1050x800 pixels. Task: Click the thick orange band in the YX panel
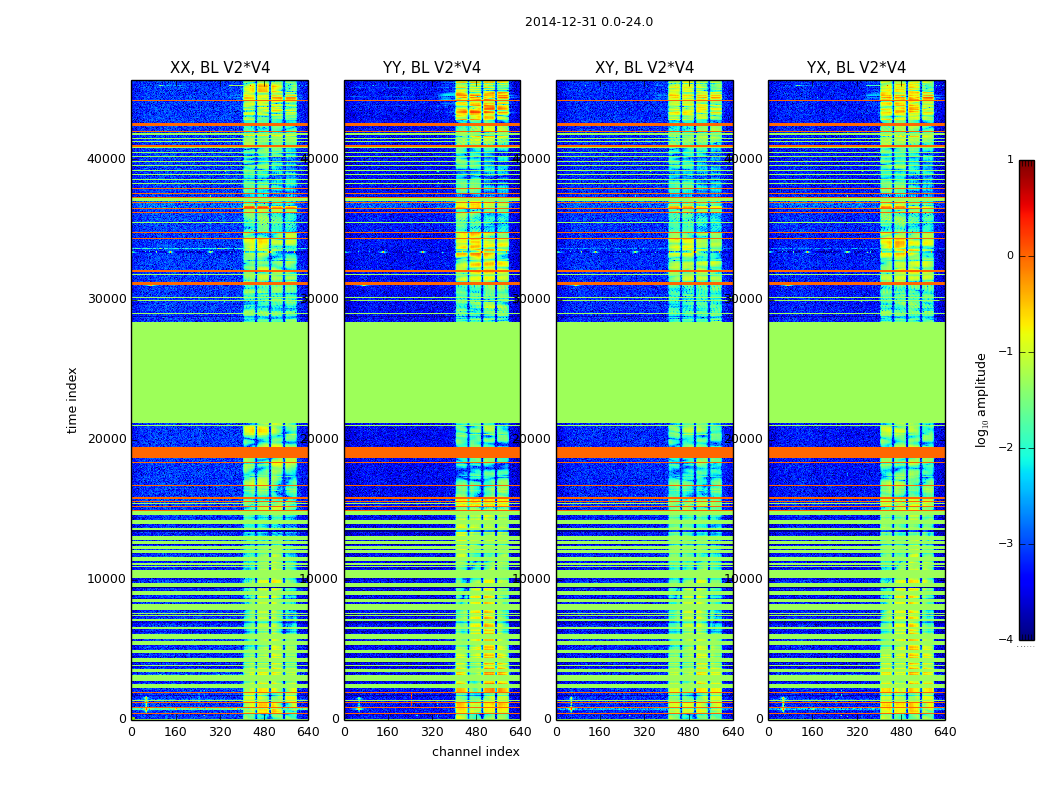click(x=856, y=453)
